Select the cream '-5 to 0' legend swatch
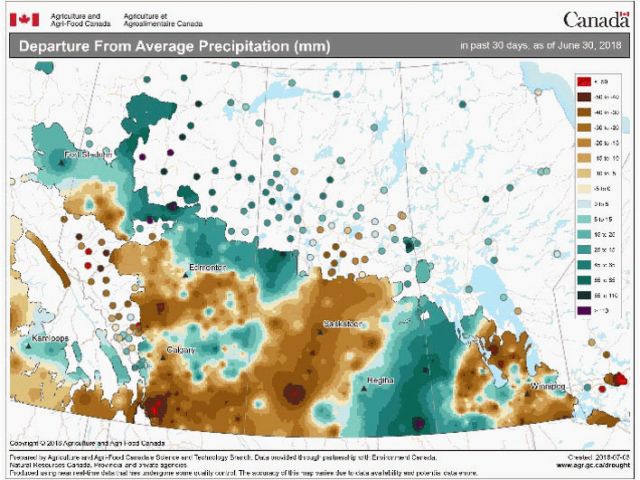Image resolution: width=640 pixels, height=480 pixels. (584, 189)
